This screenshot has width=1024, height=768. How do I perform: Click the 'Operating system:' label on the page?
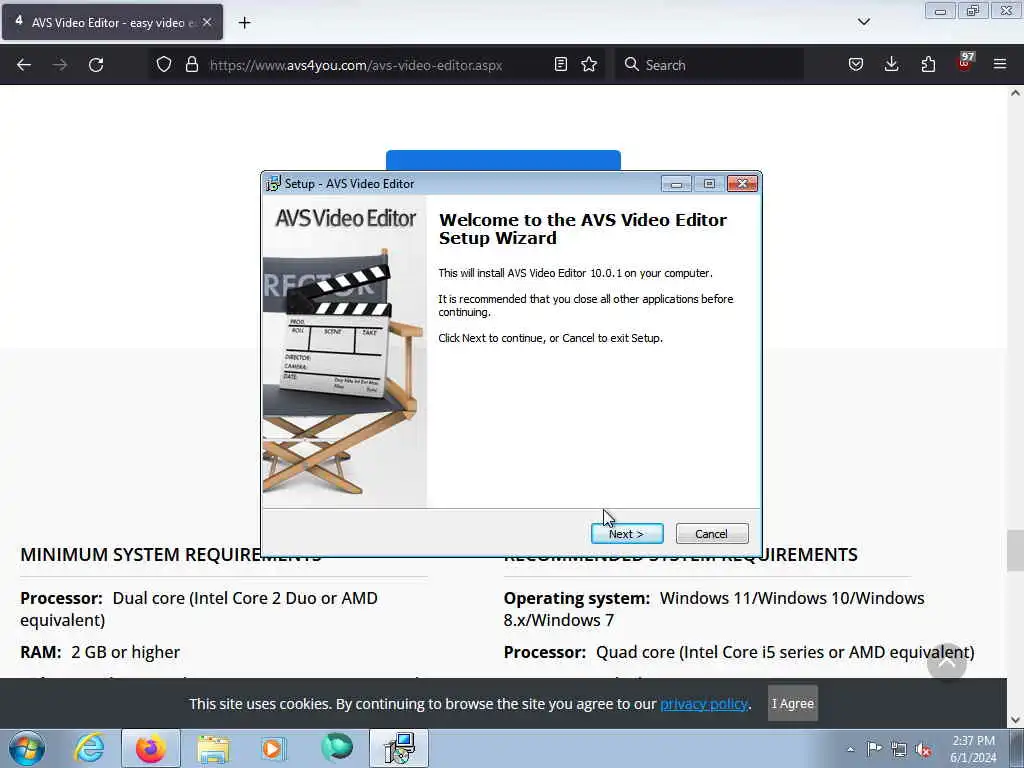(x=577, y=598)
